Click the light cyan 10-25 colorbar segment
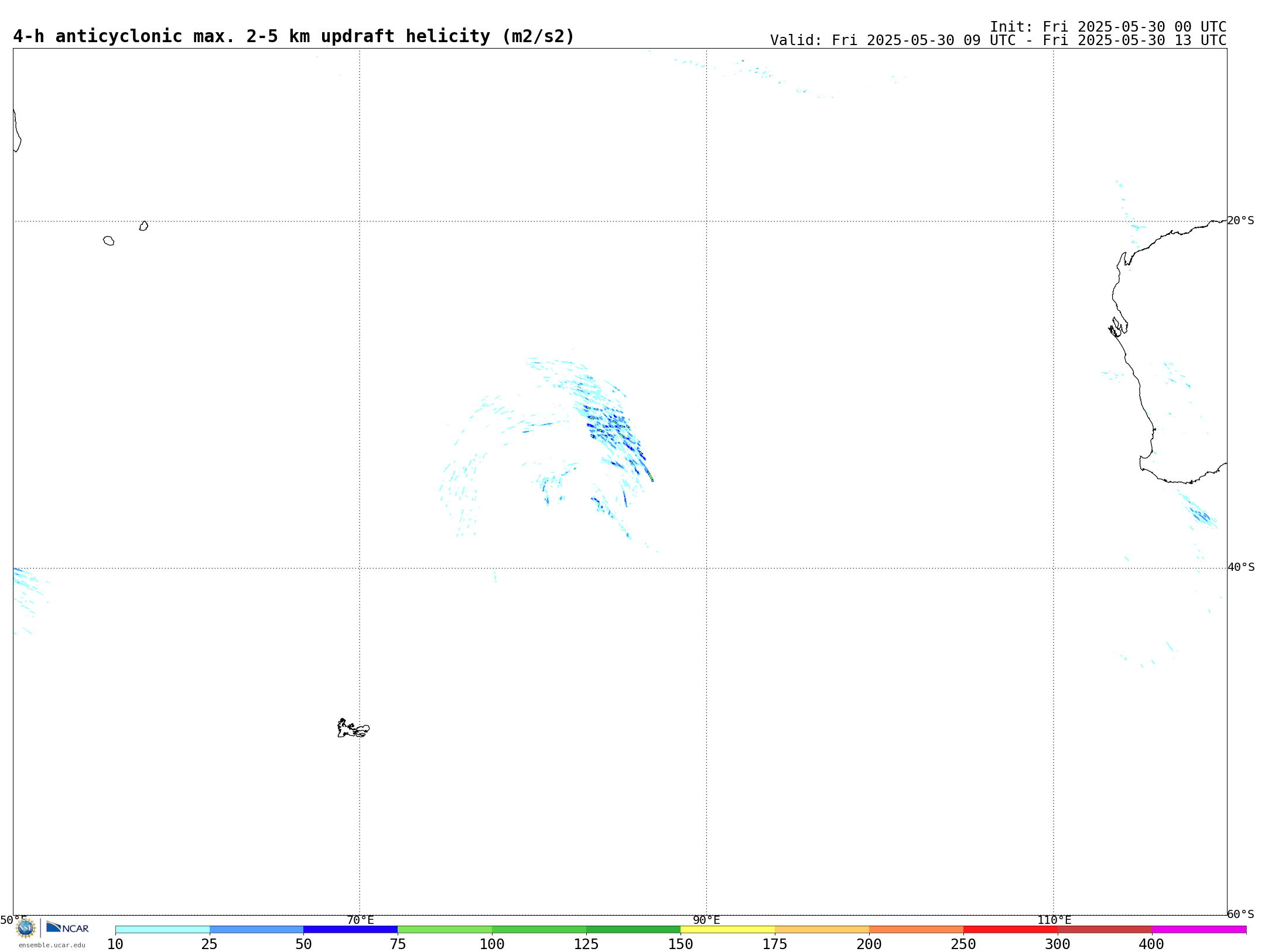 coord(162,929)
